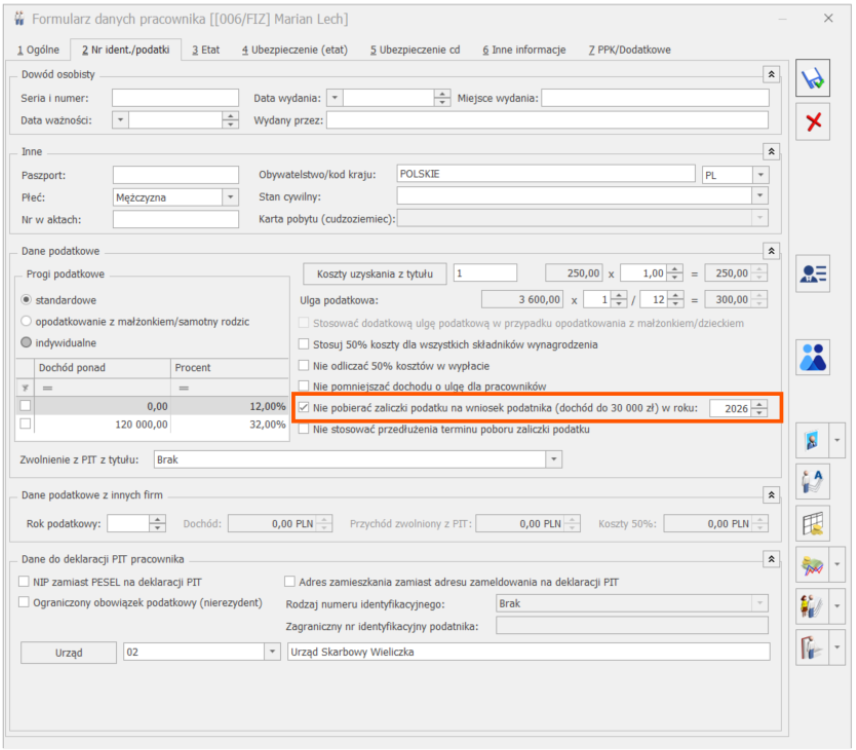Select the standardowe tax threshold option
This screenshot has height=750, width=856.
[x=26, y=300]
